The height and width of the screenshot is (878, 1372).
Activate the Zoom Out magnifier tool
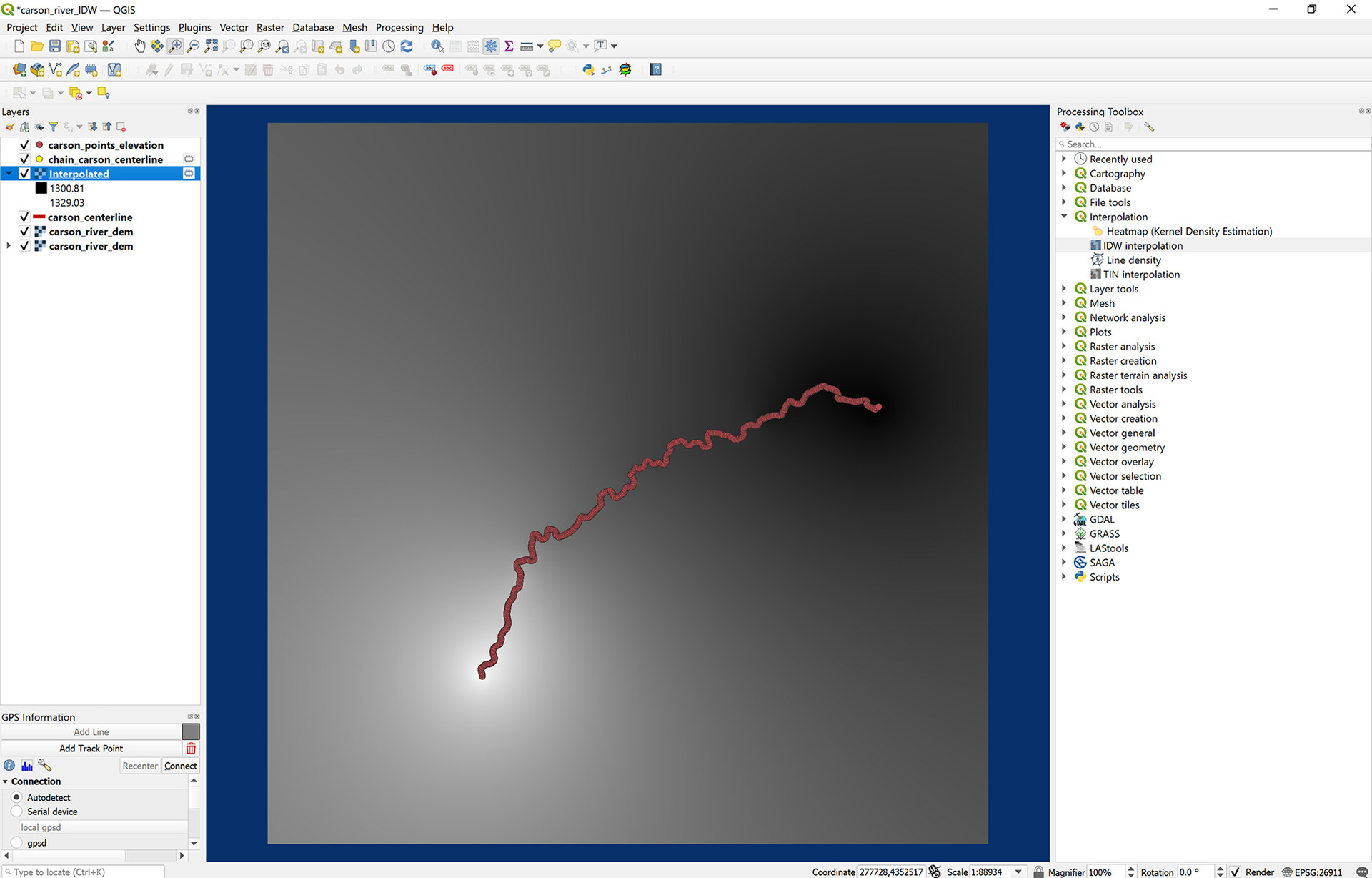coord(193,46)
